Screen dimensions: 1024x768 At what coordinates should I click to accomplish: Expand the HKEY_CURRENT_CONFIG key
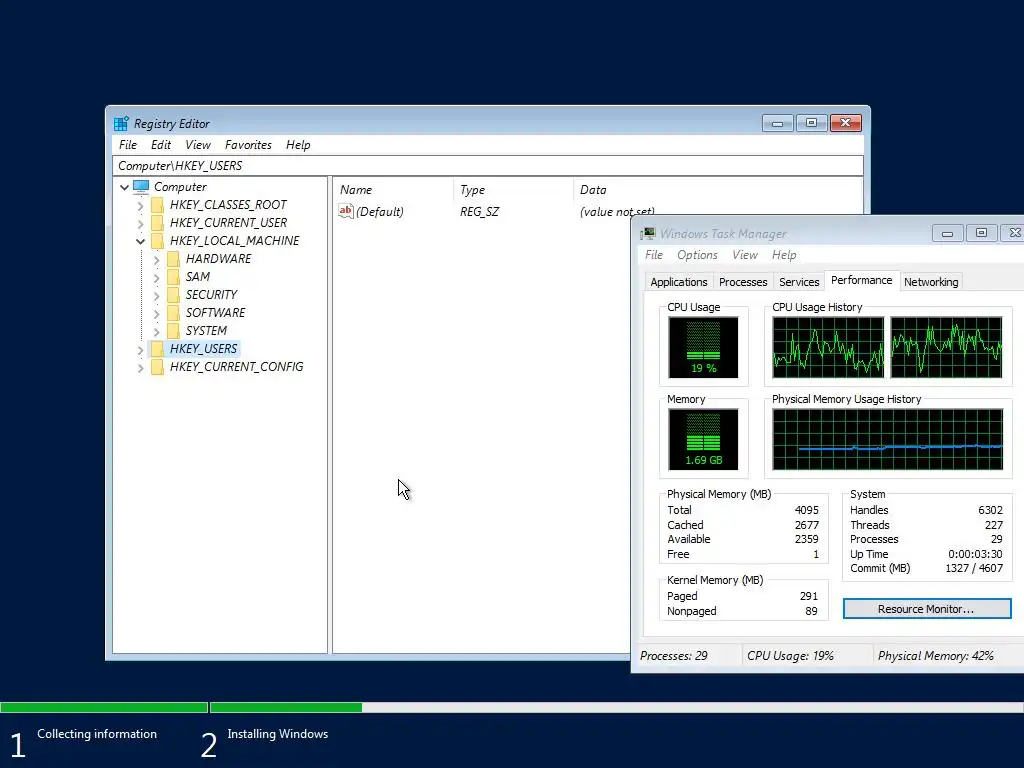[140, 368]
